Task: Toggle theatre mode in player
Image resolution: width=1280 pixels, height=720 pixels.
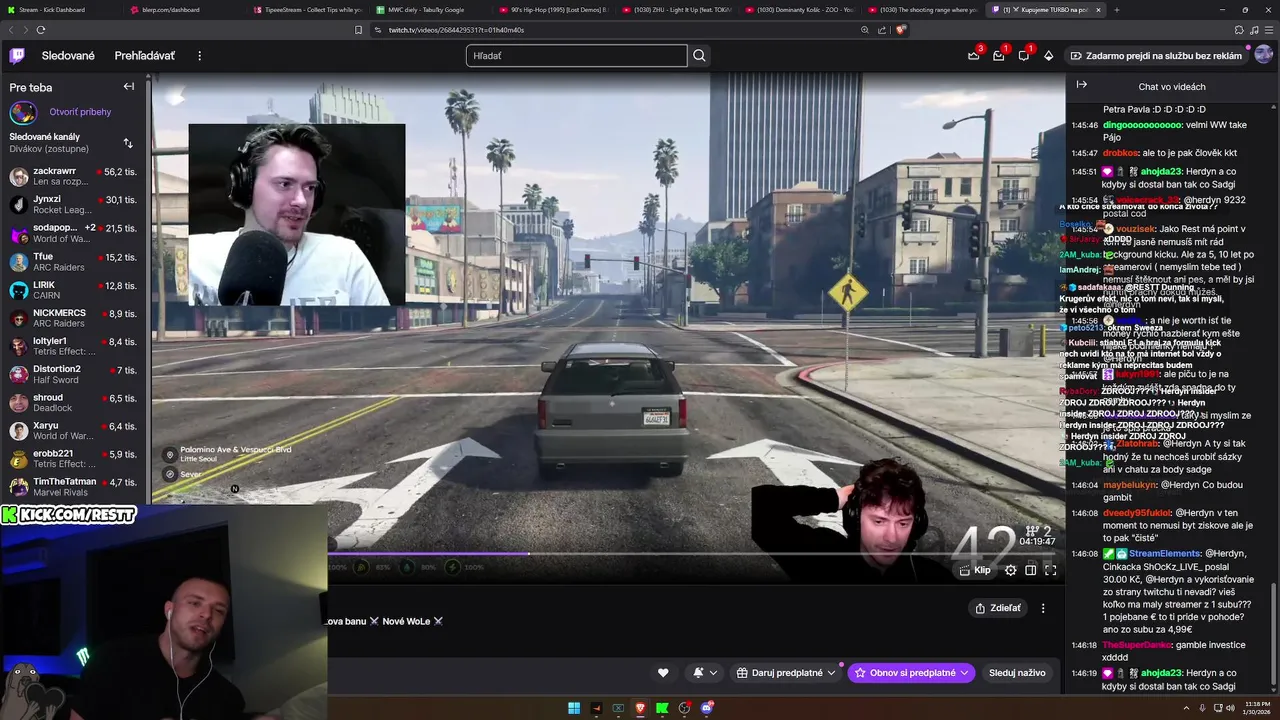Action: point(1030,570)
